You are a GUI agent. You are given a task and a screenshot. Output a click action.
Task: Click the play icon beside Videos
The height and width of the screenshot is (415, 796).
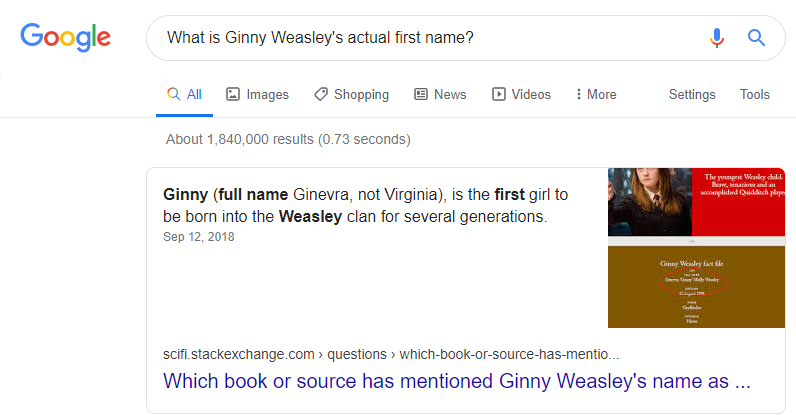(x=498, y=94)
